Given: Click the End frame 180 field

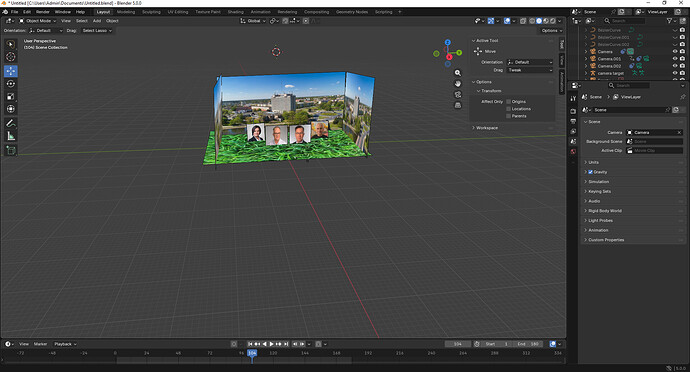Looking at the screenshot, I should (527, 344).
